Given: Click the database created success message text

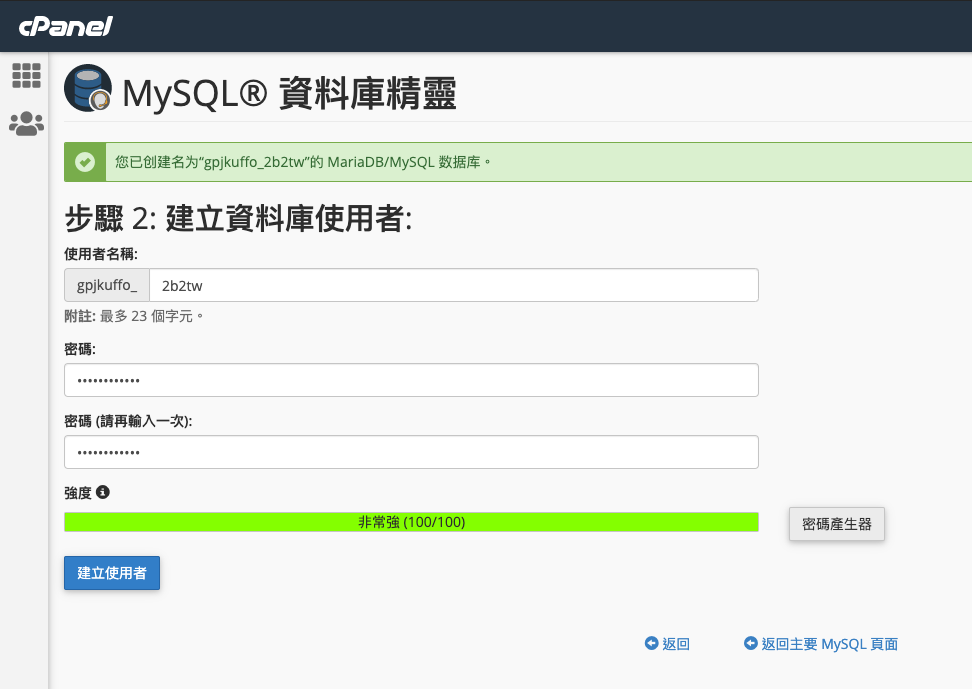Looking at the screenshot, I should [x=303, y=162].
